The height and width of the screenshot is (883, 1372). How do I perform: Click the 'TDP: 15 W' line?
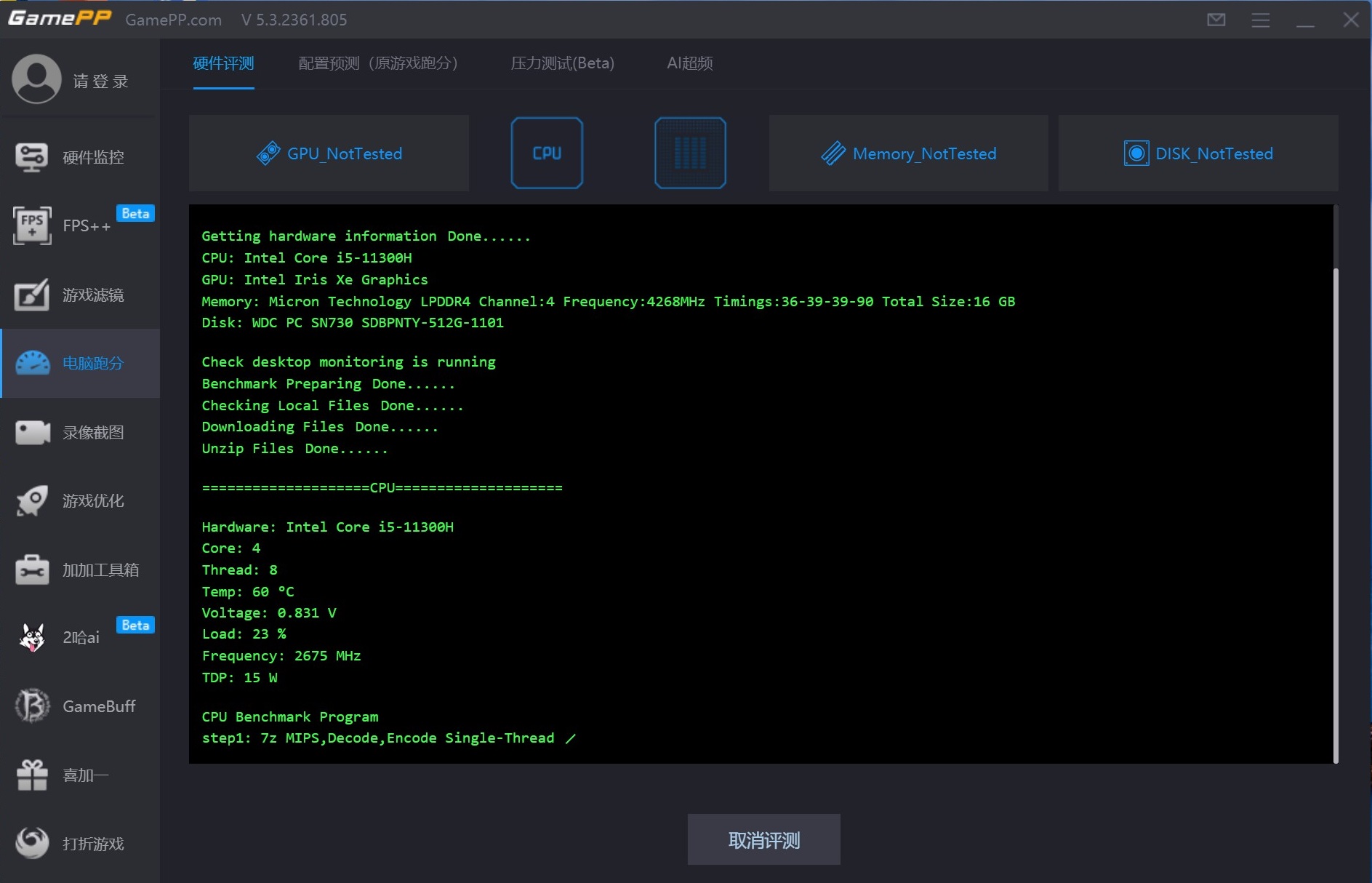(239, 677)
